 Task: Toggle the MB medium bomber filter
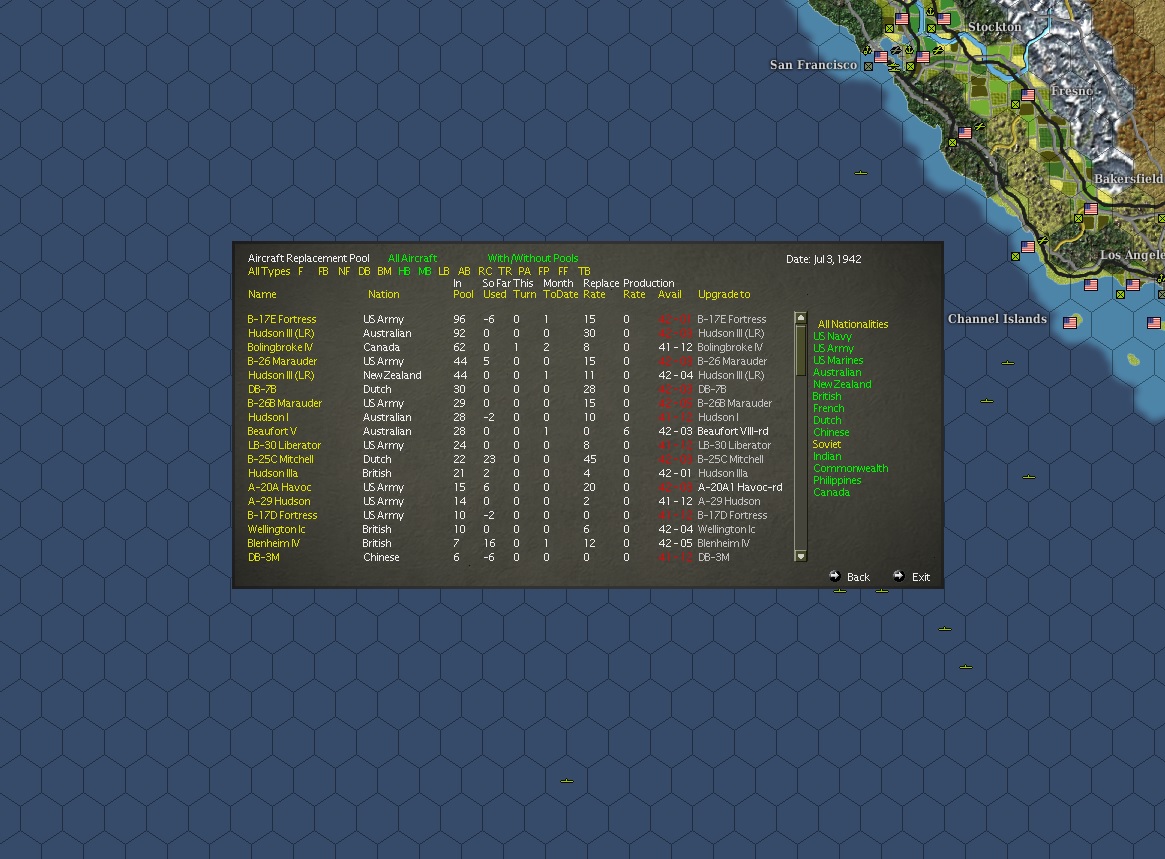[x=424, y=271]
